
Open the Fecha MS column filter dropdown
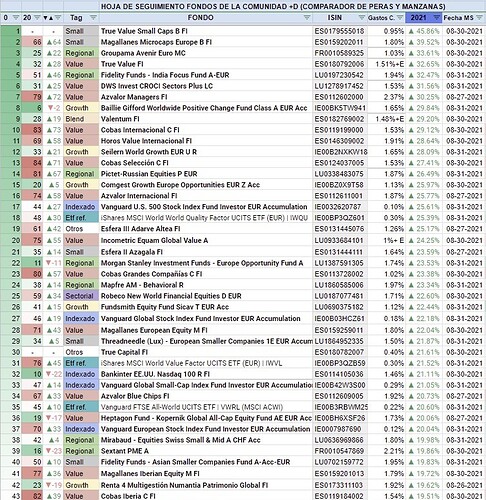[x=480, y=18]
